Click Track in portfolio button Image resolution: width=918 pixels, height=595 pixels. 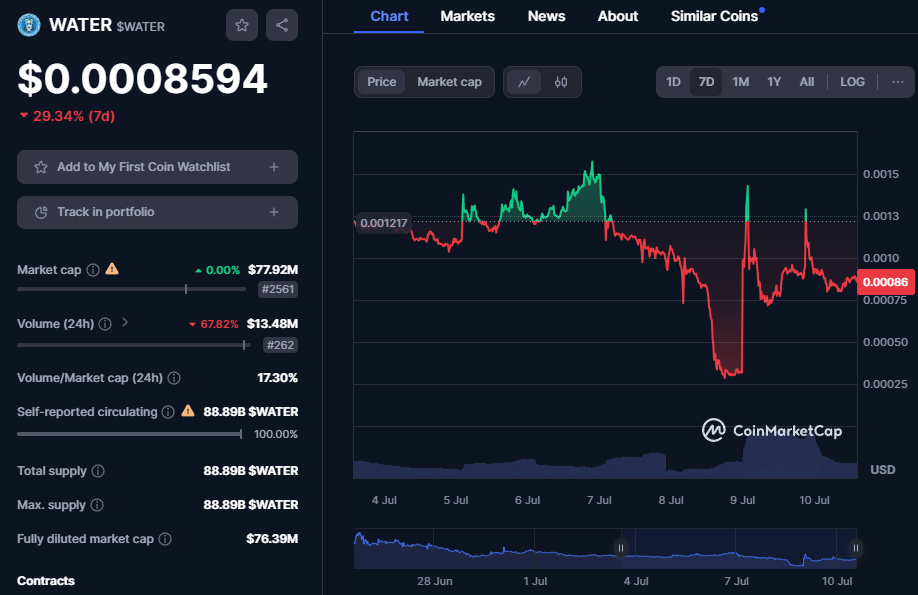click(157, 212)
